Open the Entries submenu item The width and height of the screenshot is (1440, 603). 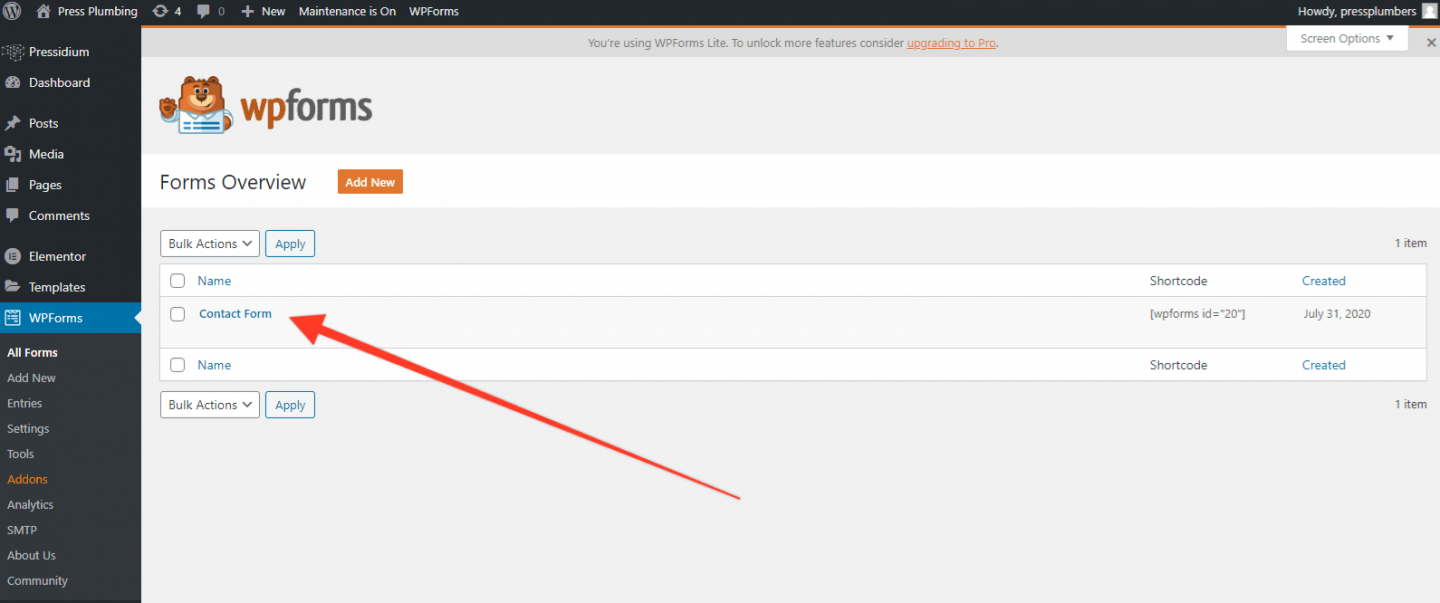pyautogui.click(x=24, y=403)
